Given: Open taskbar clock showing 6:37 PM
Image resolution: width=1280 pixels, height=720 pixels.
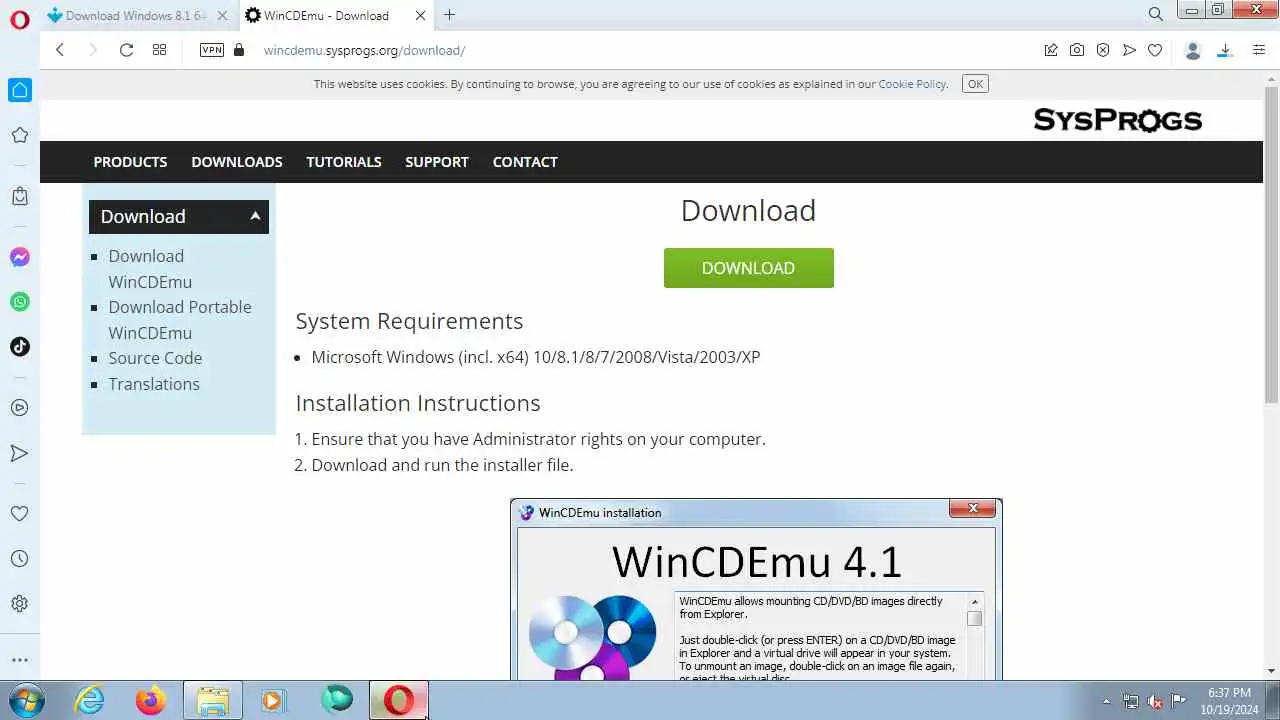Looking at the screenshot, I should point(1229,700).
